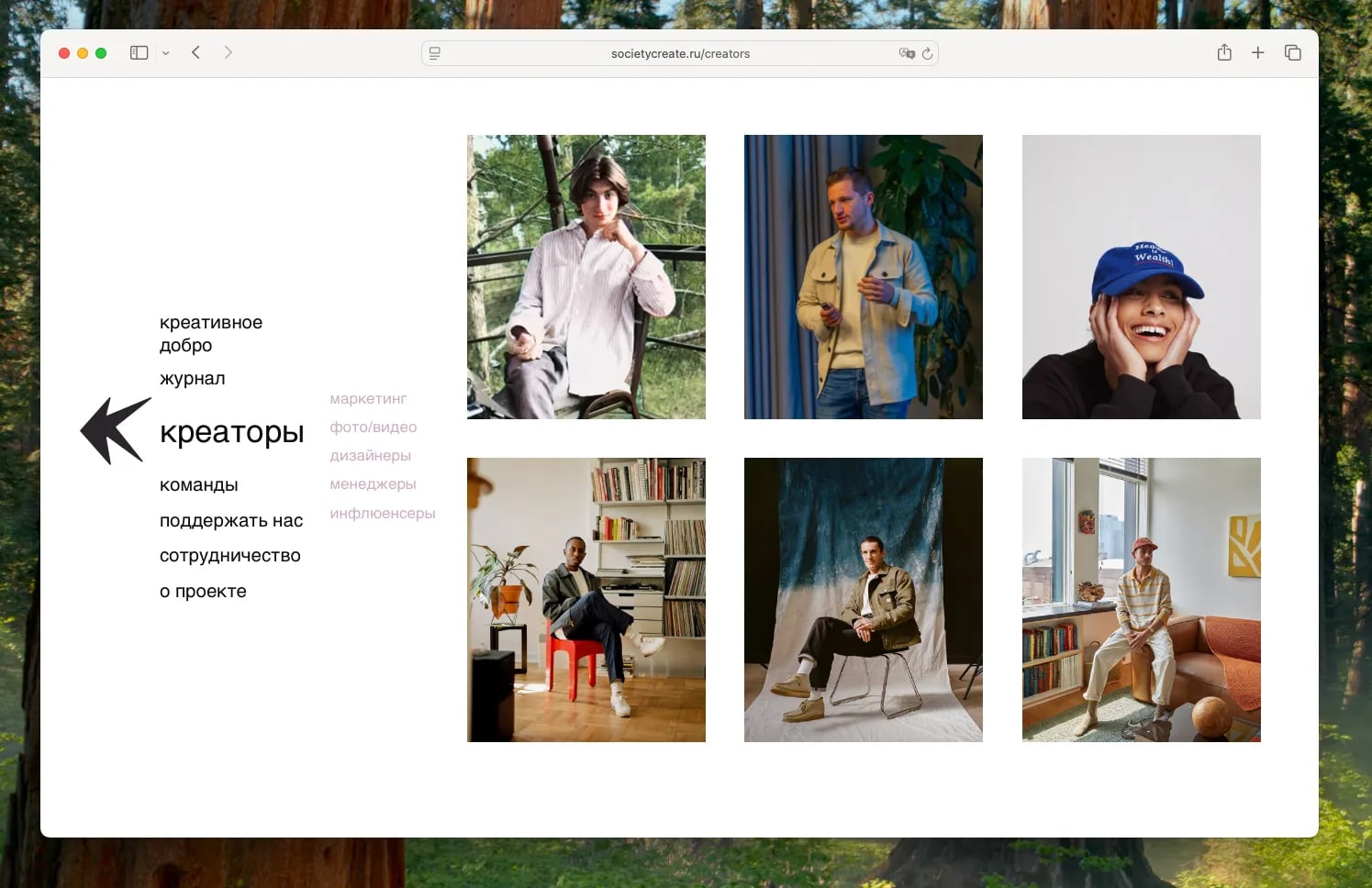The height and width of the screenshot is (888, 1372).
Task: Open the blue cap portrait thumbnail
Action: 1141,277
